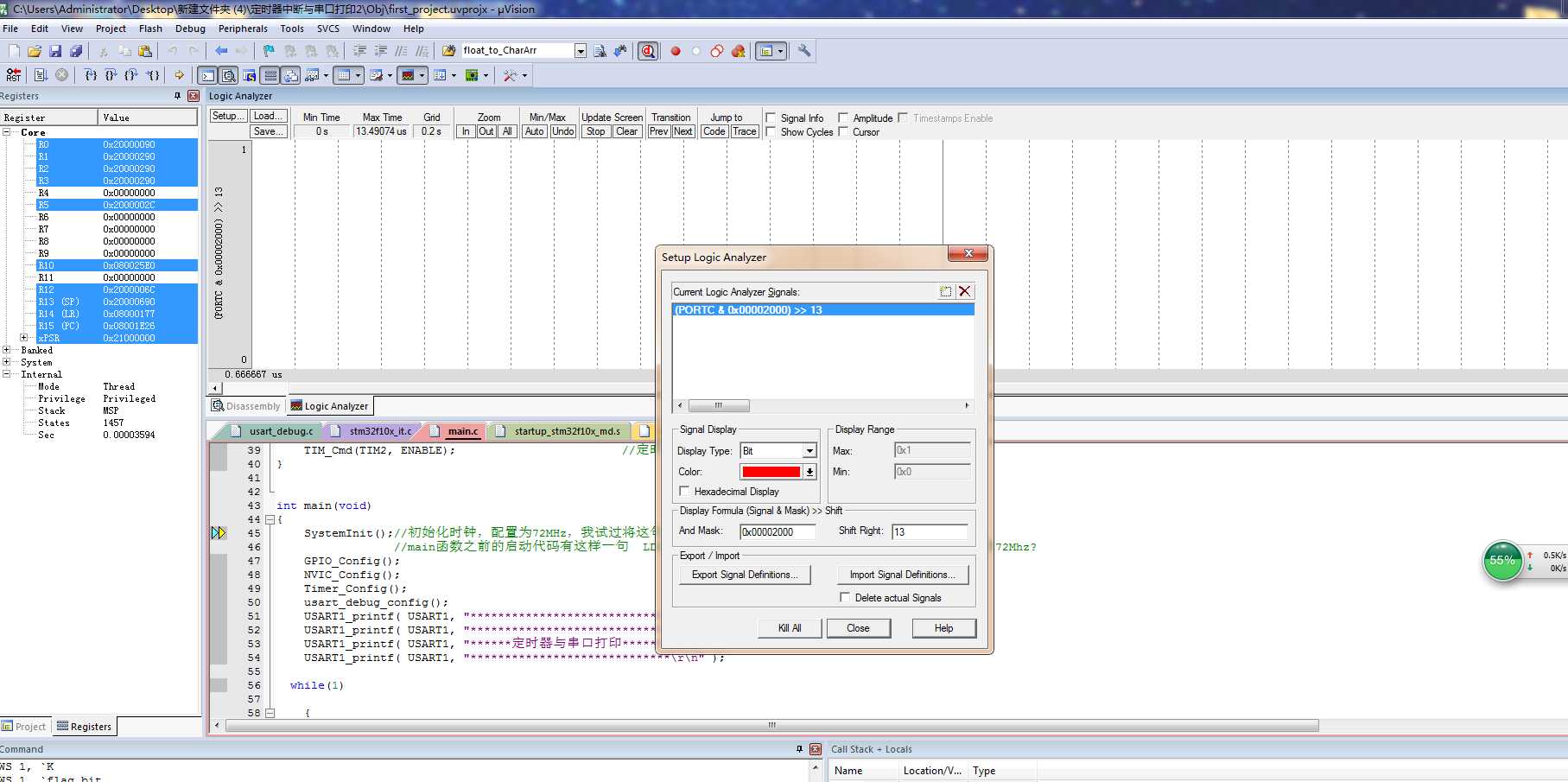Image resolution: width=1568 pixels, height=782 pixels.
Task: Click the code editor horizontal scrollbar
Action: (771, 725)
